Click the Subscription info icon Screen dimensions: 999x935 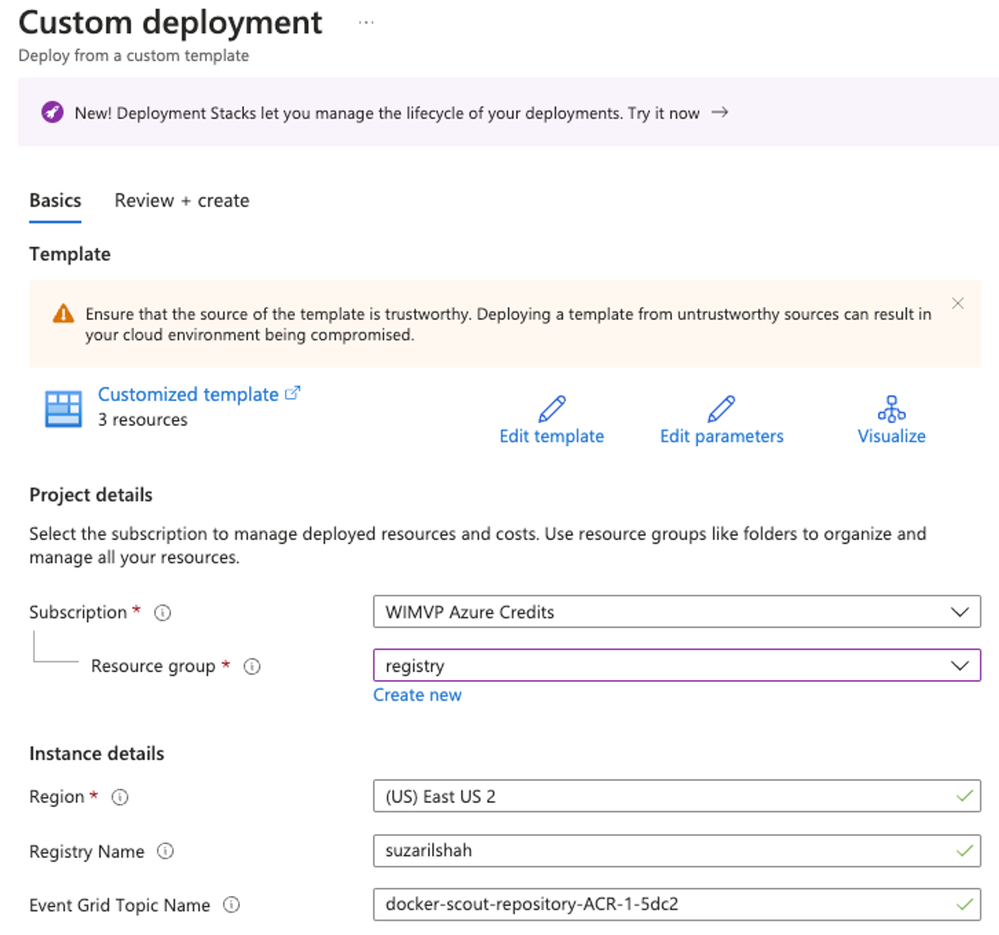[162, 613]
